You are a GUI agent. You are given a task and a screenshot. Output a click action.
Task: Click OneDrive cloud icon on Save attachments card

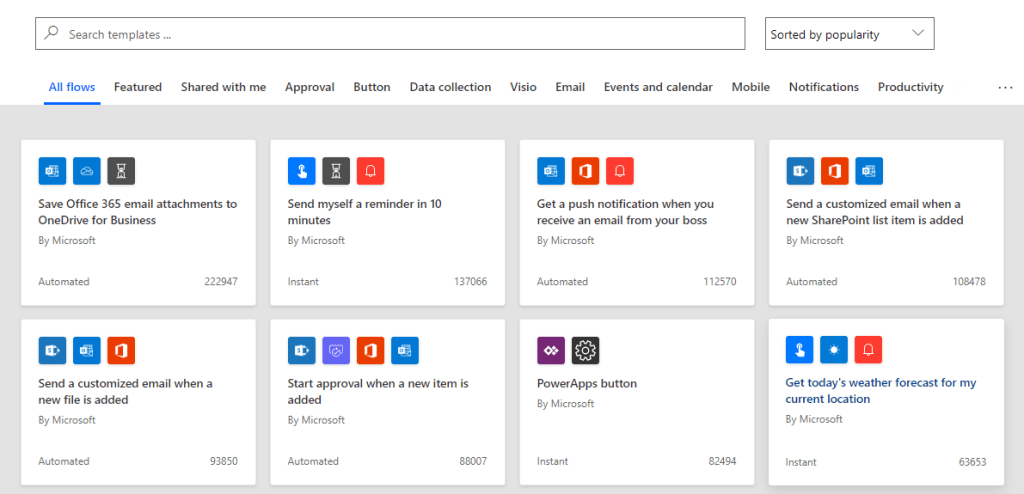pyautogui.click(x=87, y=171)
